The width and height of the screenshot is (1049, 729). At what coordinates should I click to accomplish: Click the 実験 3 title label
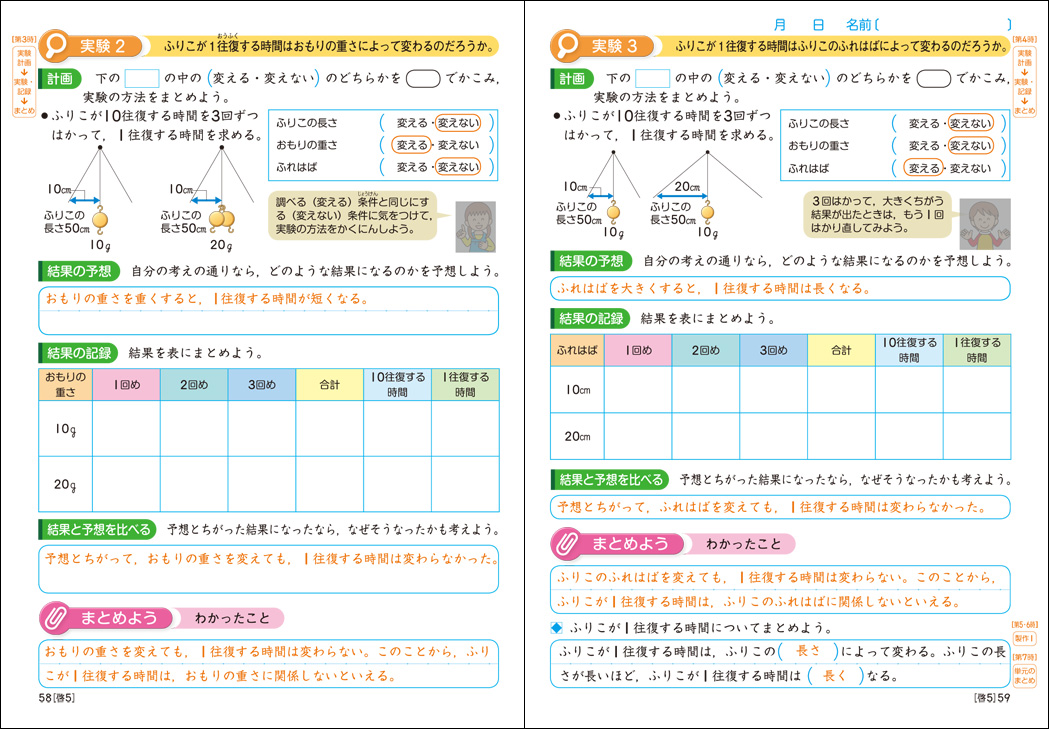[614, 45]
